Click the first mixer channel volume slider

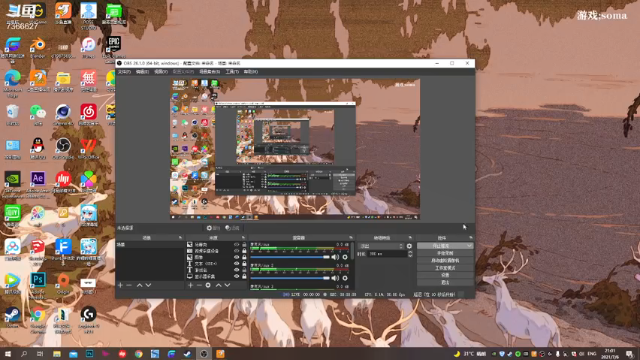coord(290,257)
